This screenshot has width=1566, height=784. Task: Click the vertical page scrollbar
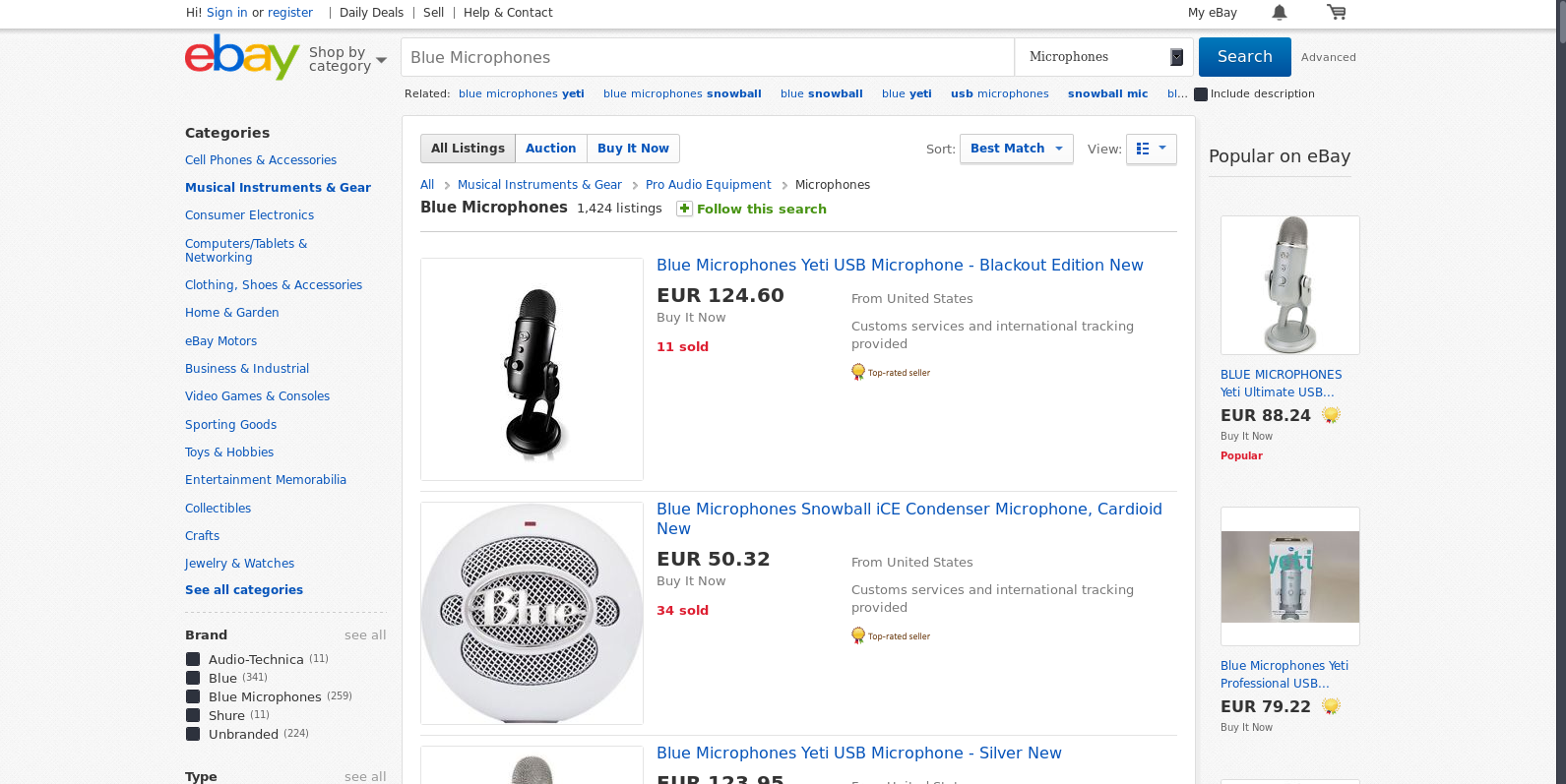1559,392
